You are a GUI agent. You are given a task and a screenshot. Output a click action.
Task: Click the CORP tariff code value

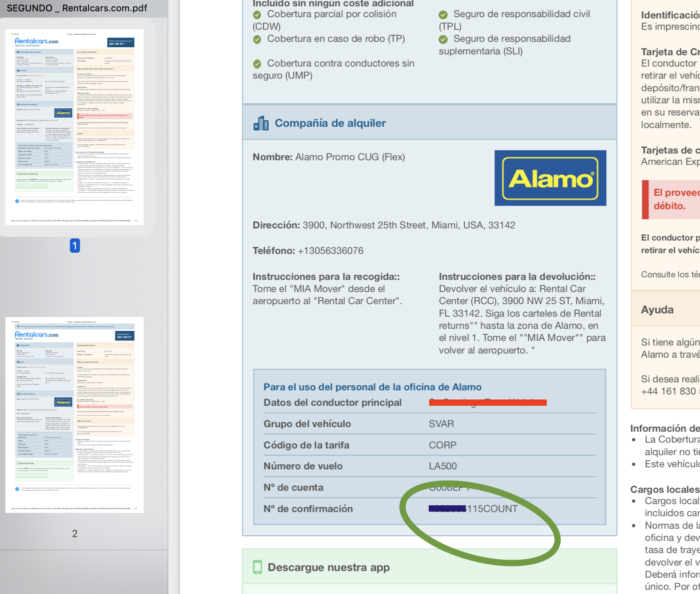(442, 445)
